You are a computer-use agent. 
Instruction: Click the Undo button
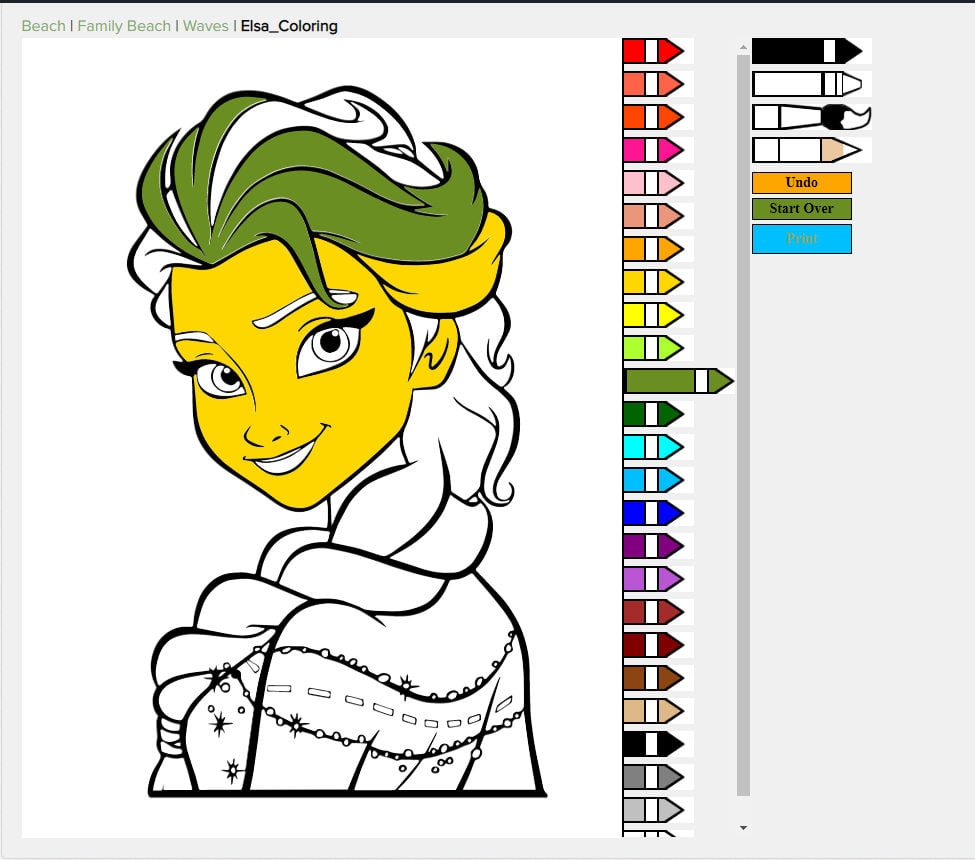coord(802,183)
